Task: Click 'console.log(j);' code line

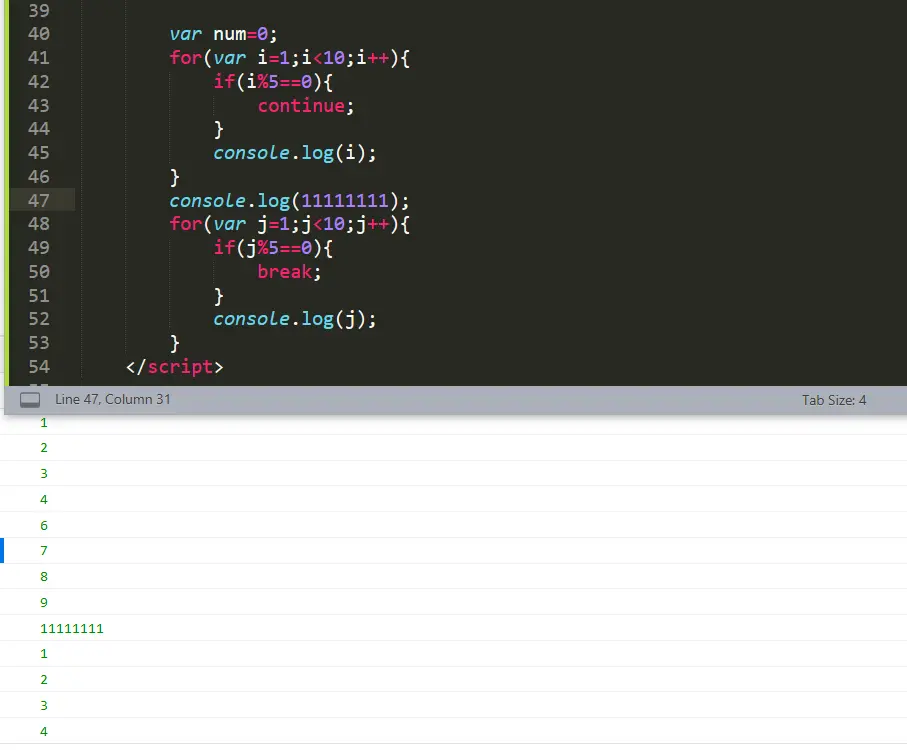Action: 294,319
